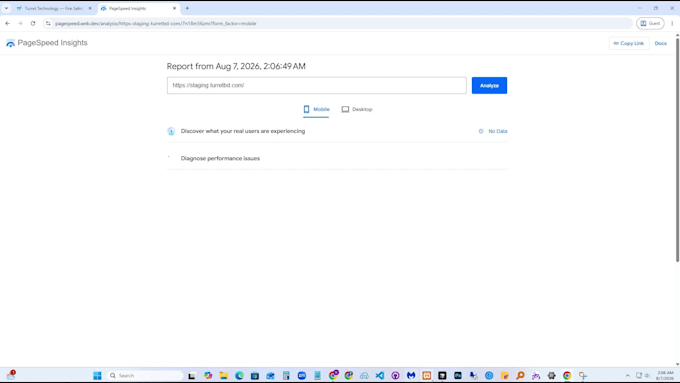Click the info icon beside No Data
Viewport: 680px width, 383px height.
click(x=481, y=131)
